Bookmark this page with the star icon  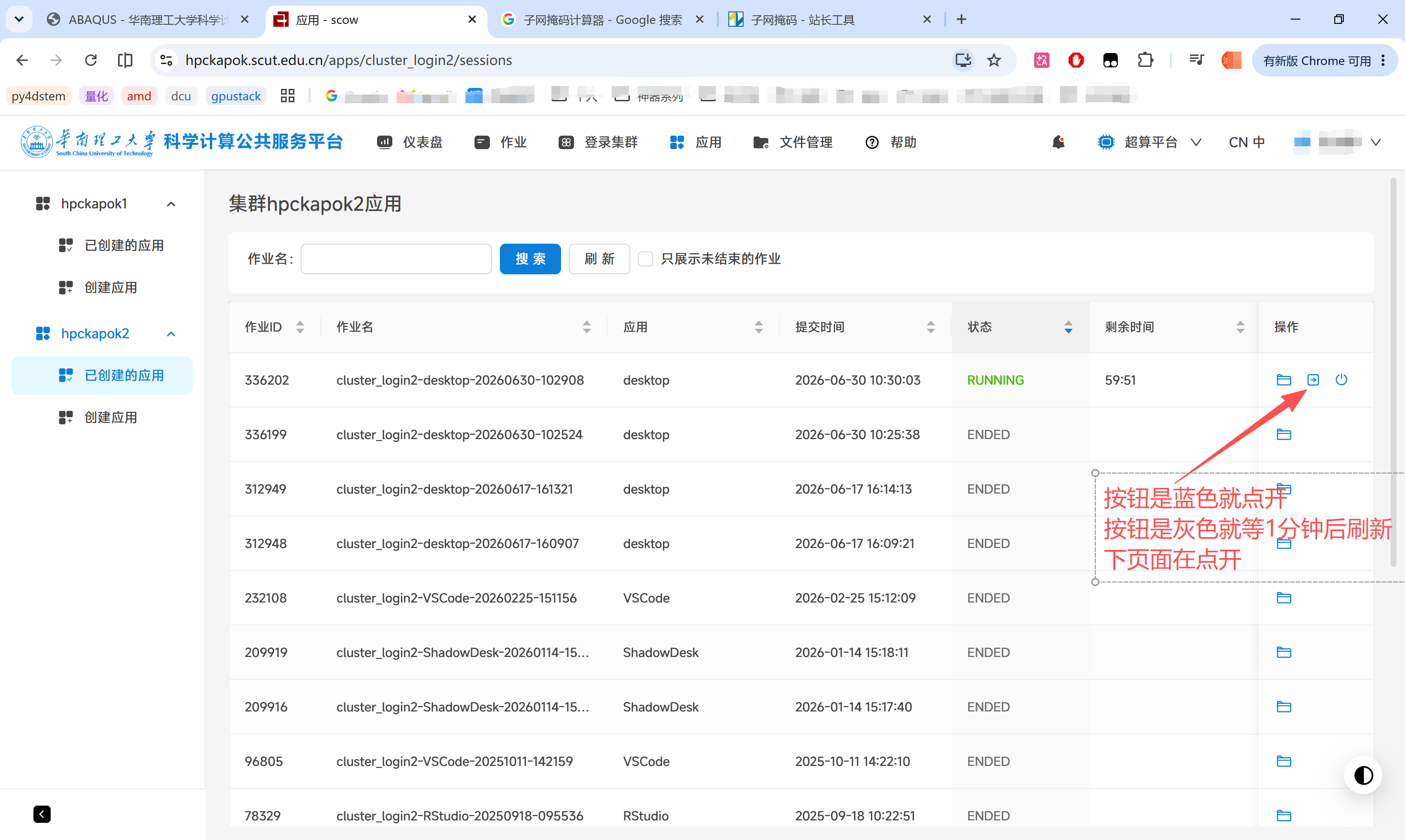[x=994, y=60]
